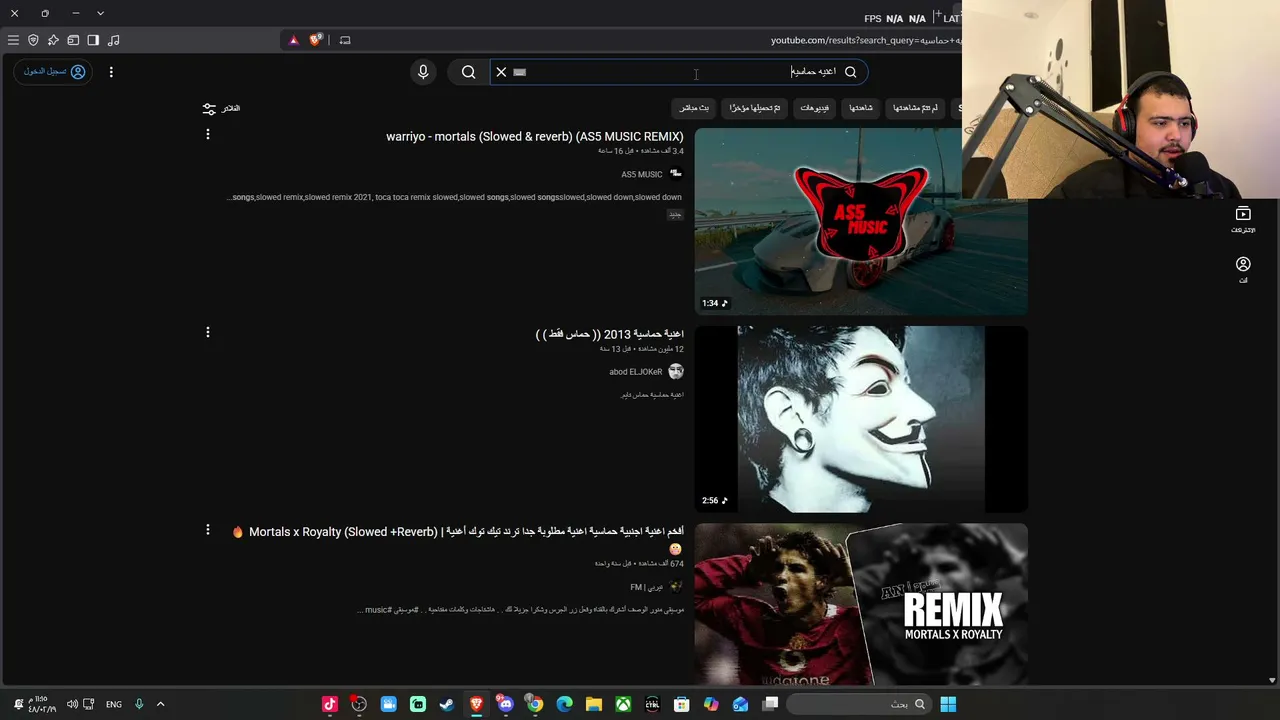1280x720 pixels.
Task: Open the on-screen keyboard icon in search box
Action: 519,72
